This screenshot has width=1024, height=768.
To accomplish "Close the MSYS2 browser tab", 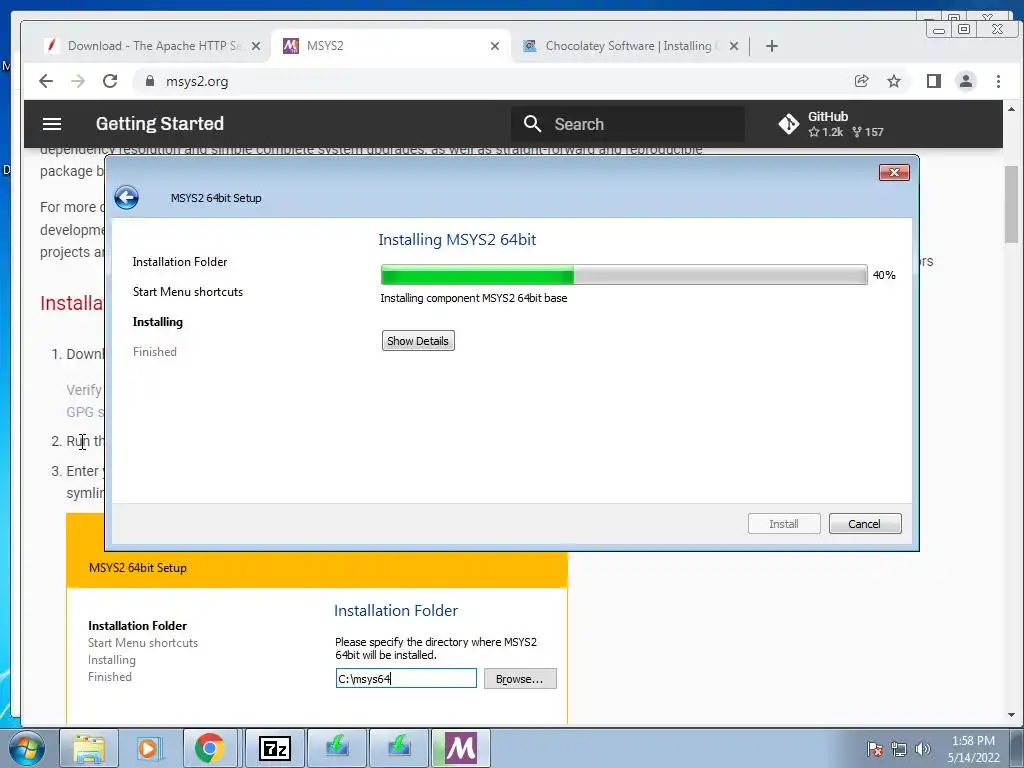I will point(495,46).
